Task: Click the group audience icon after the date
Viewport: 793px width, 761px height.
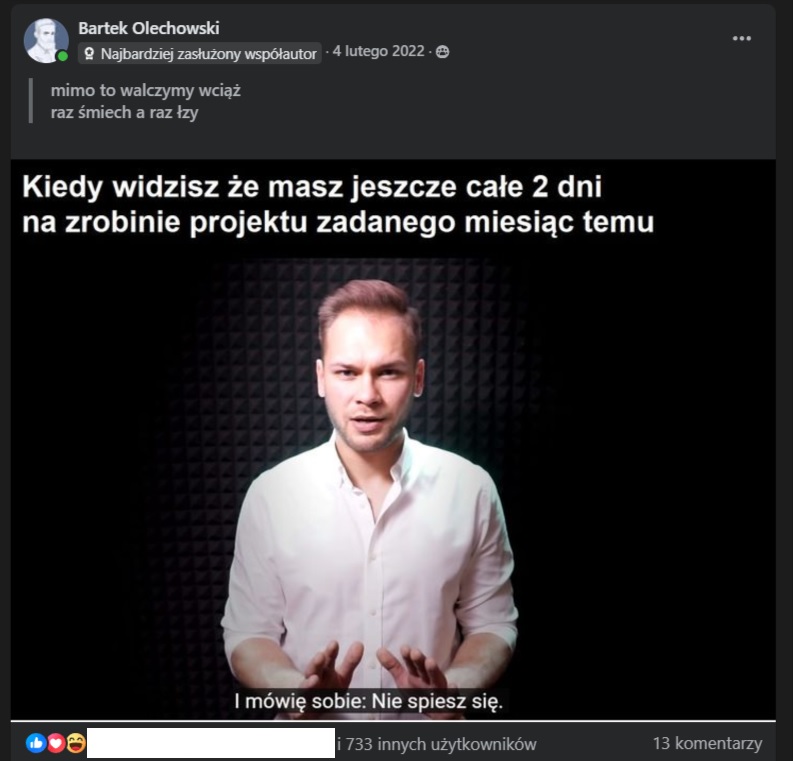Action: (x=443, y=52)
